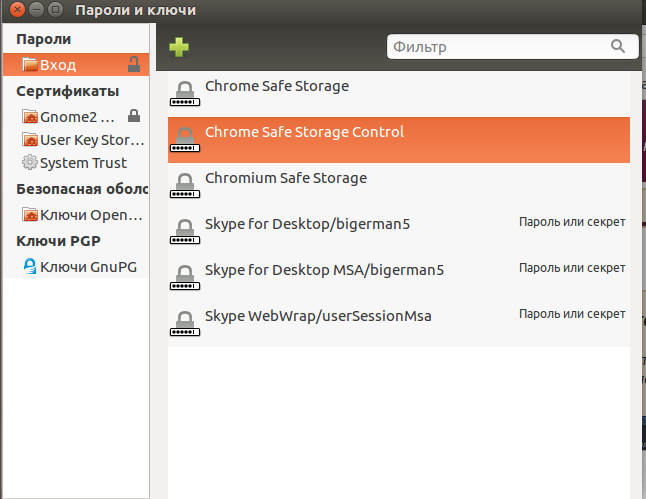The image size is (646, 499).
Task: Click the Ключи GnuPG key icon
Action: click(29, 265)
